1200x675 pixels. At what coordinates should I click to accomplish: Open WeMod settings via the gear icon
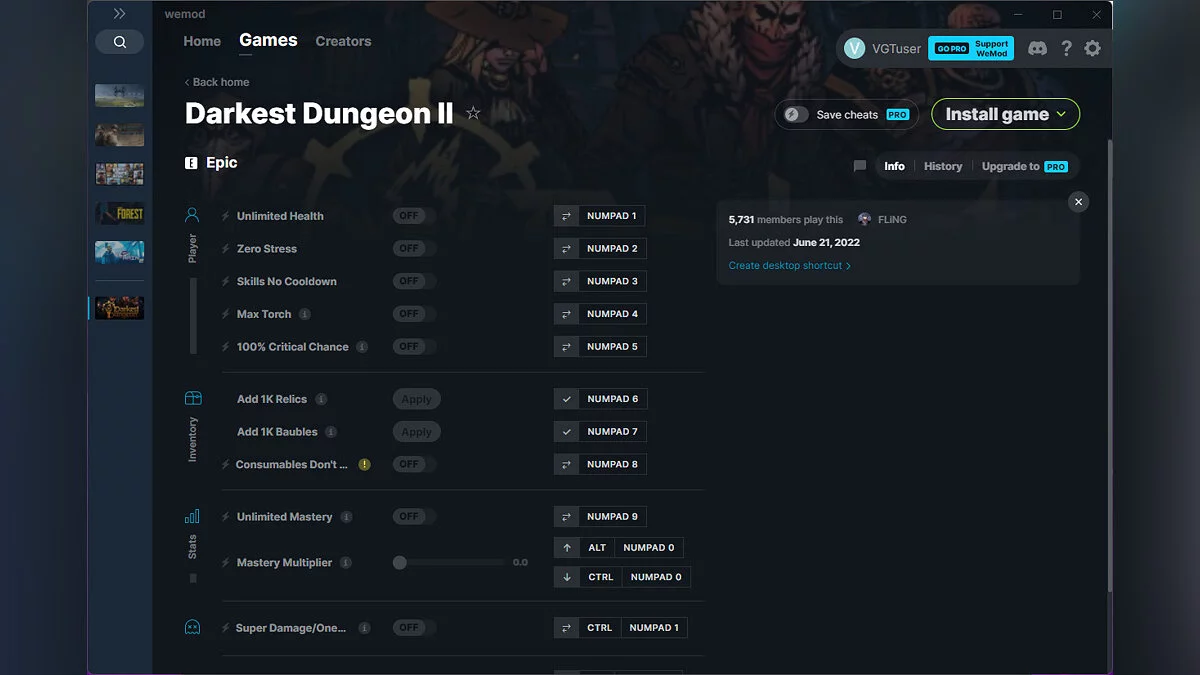(1092, 47)
